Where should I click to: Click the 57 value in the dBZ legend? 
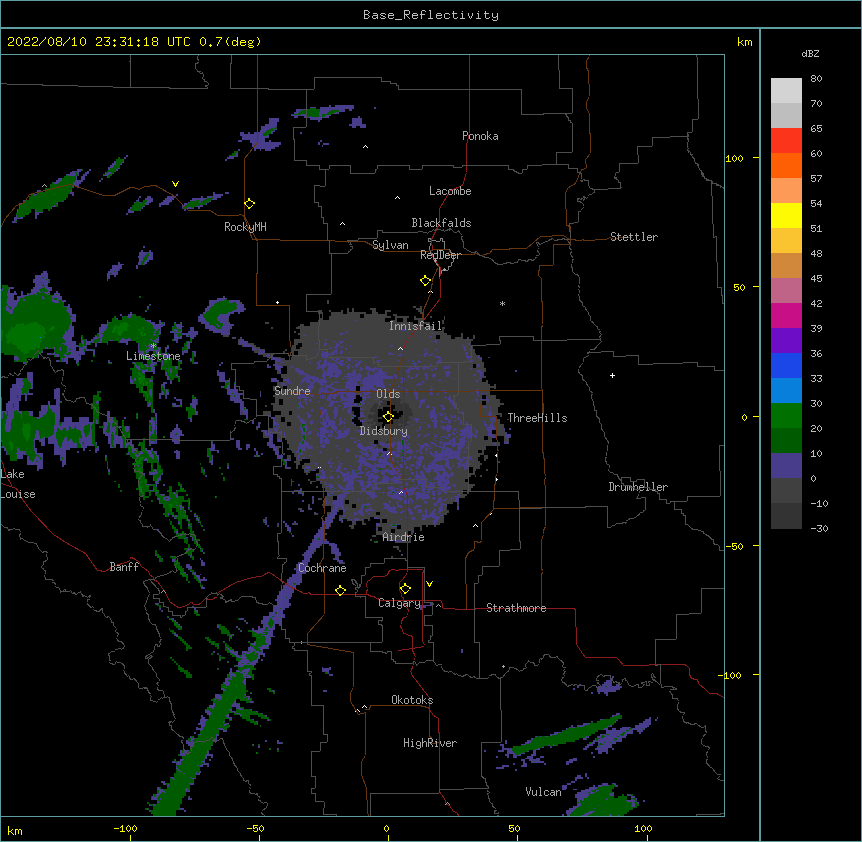(816, 179)
